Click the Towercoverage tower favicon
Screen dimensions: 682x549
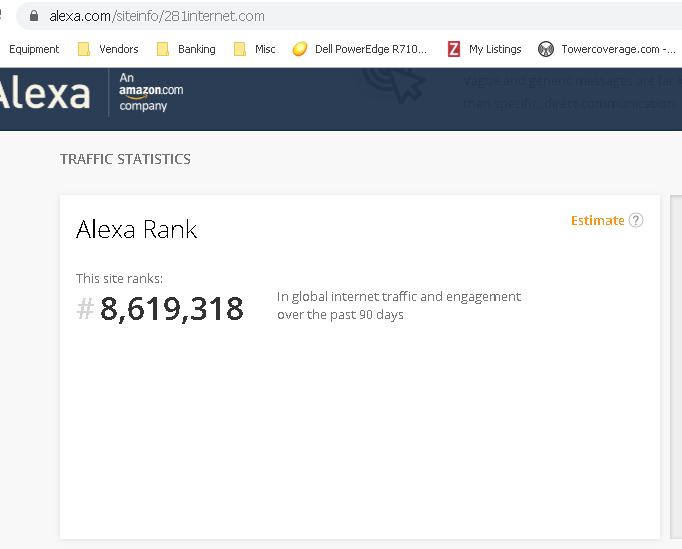click(545, 49)
